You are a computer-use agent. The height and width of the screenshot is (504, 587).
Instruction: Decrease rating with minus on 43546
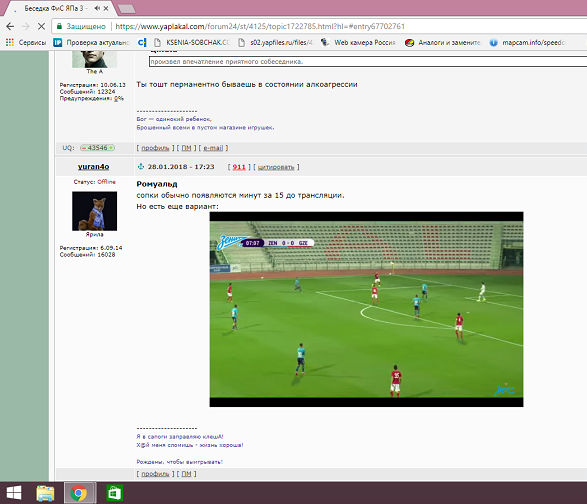click(83, 148)
